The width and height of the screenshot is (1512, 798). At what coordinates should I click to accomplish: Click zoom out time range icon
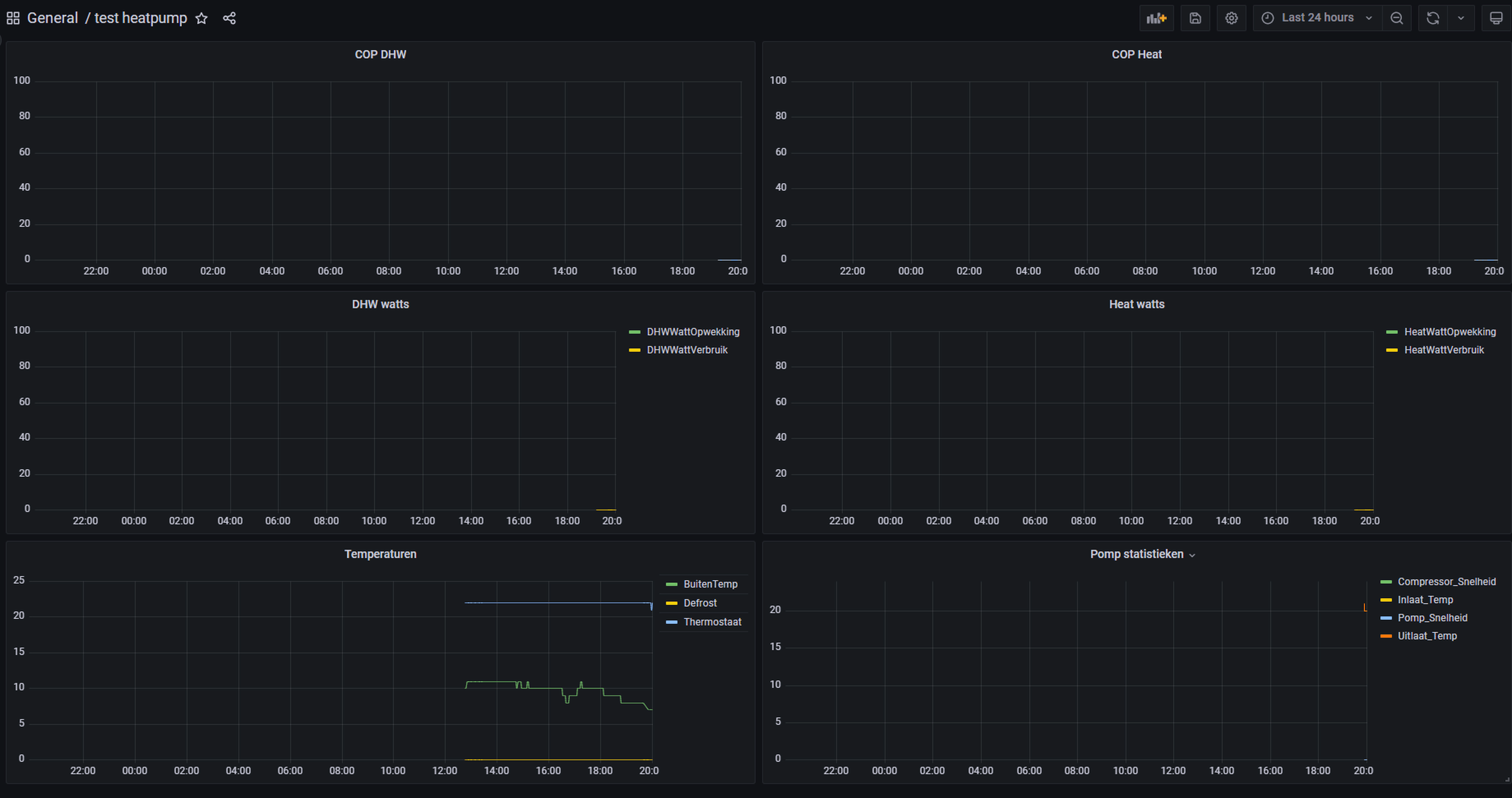tap(1397, 18)
